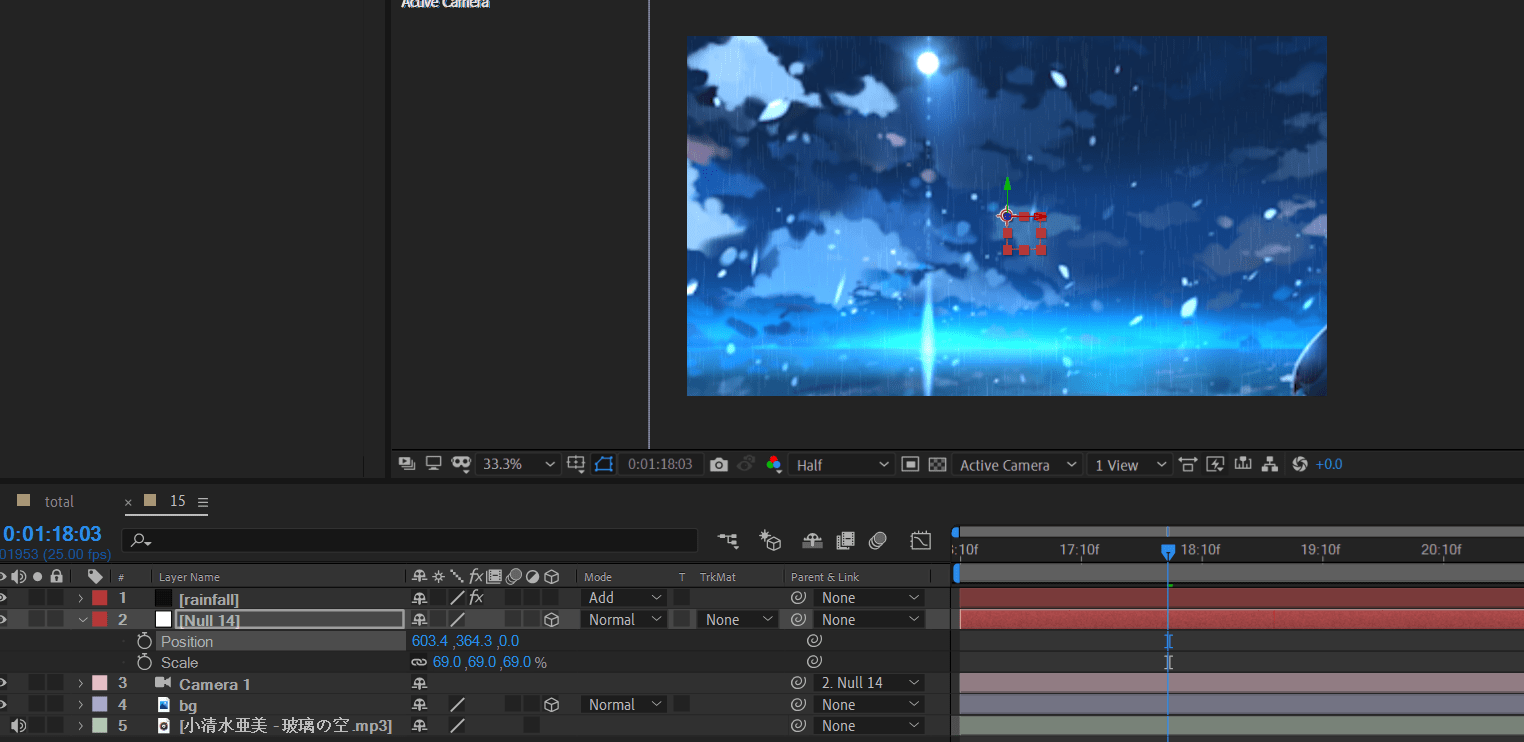
Task: Close the 15 composition tab
Action: pos(128,502)
